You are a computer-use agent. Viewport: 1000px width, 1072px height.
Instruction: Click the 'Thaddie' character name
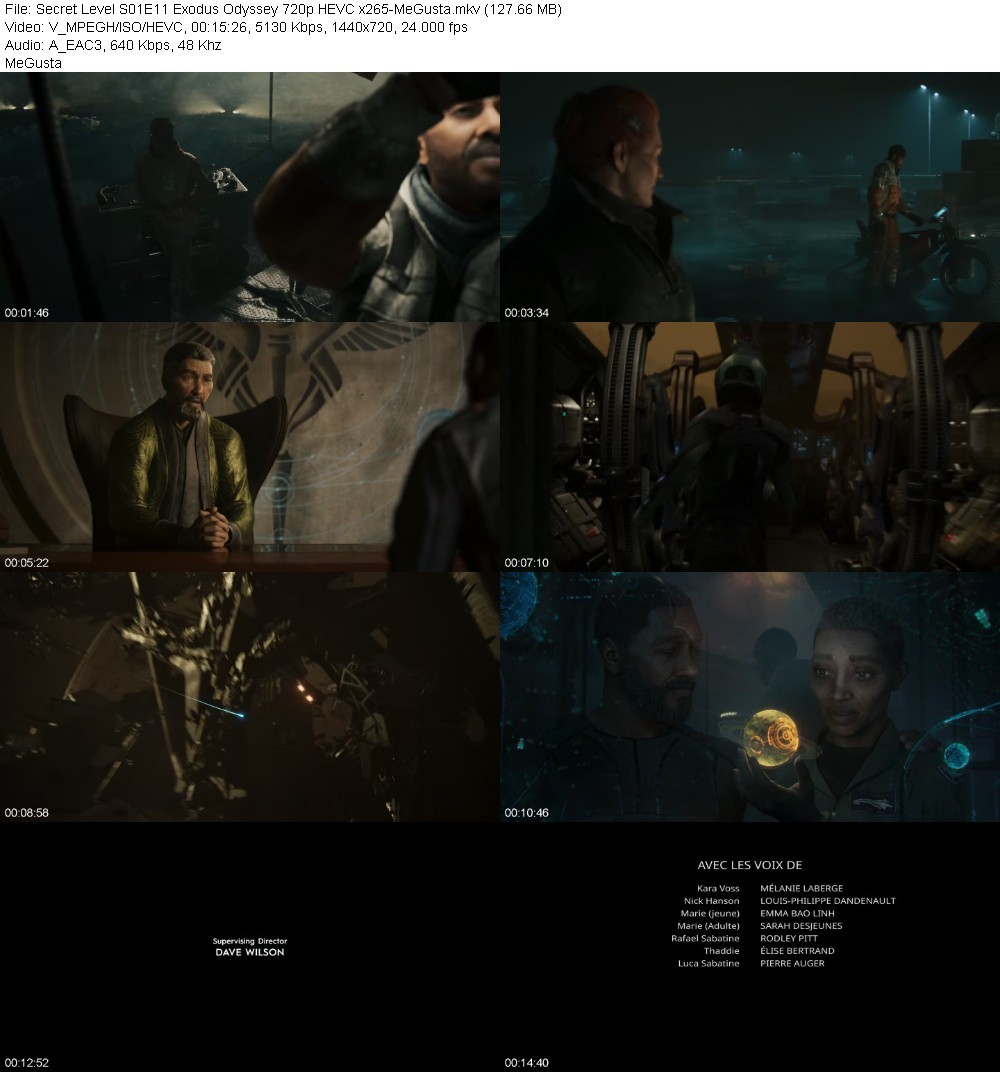click(721, 951)
